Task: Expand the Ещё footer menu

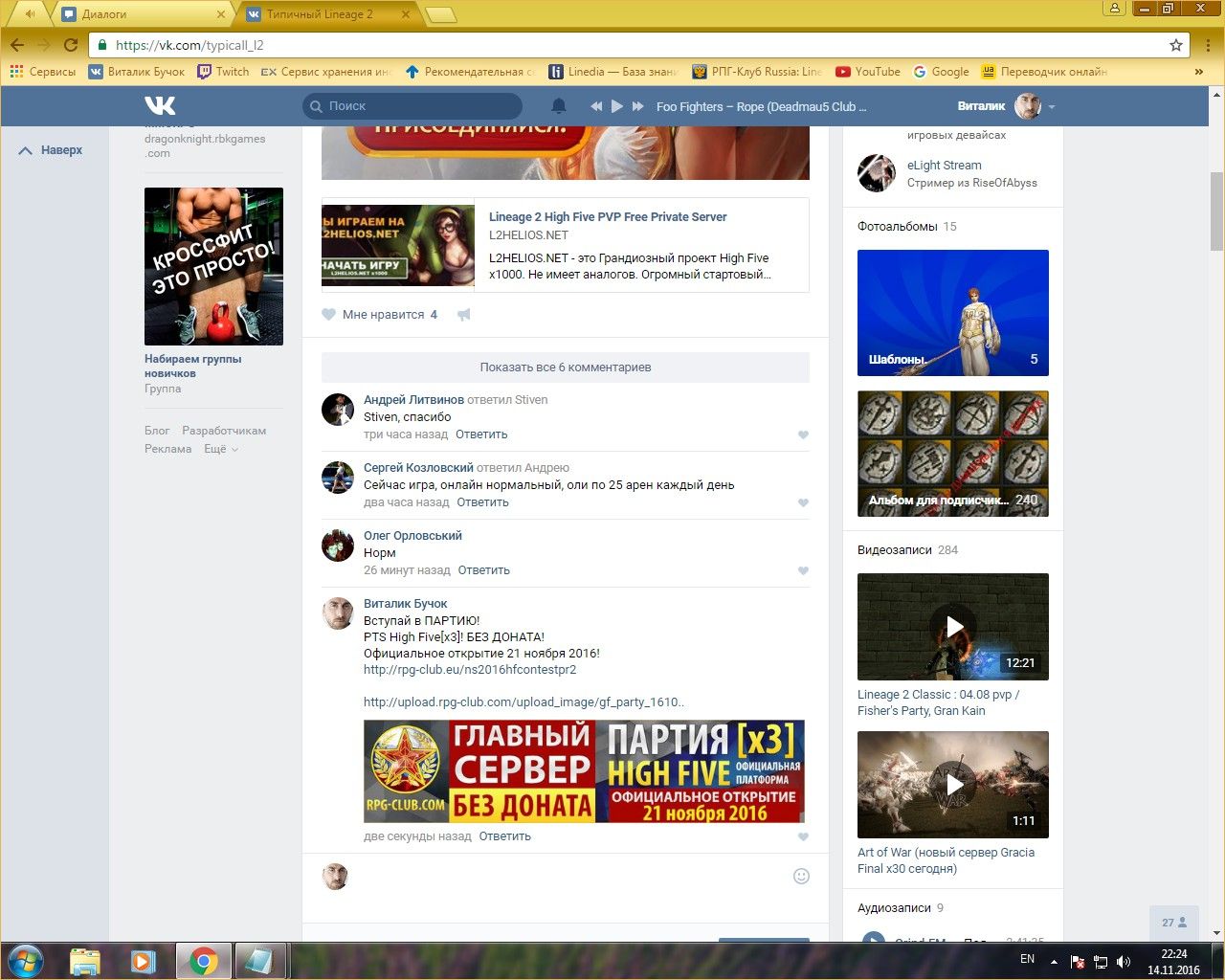Action: pos(220,449)
